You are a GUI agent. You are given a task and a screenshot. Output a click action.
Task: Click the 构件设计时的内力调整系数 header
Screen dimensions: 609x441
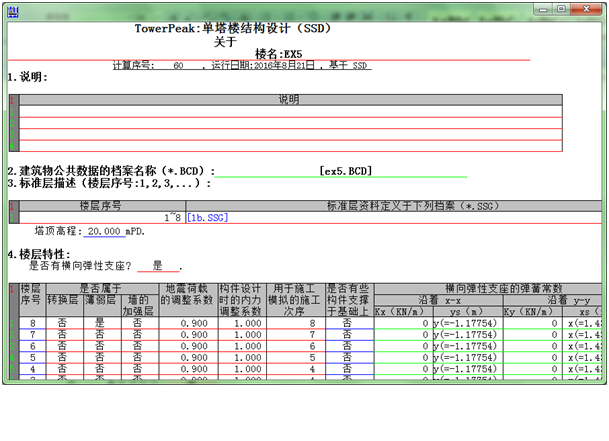tap(242, 300)
